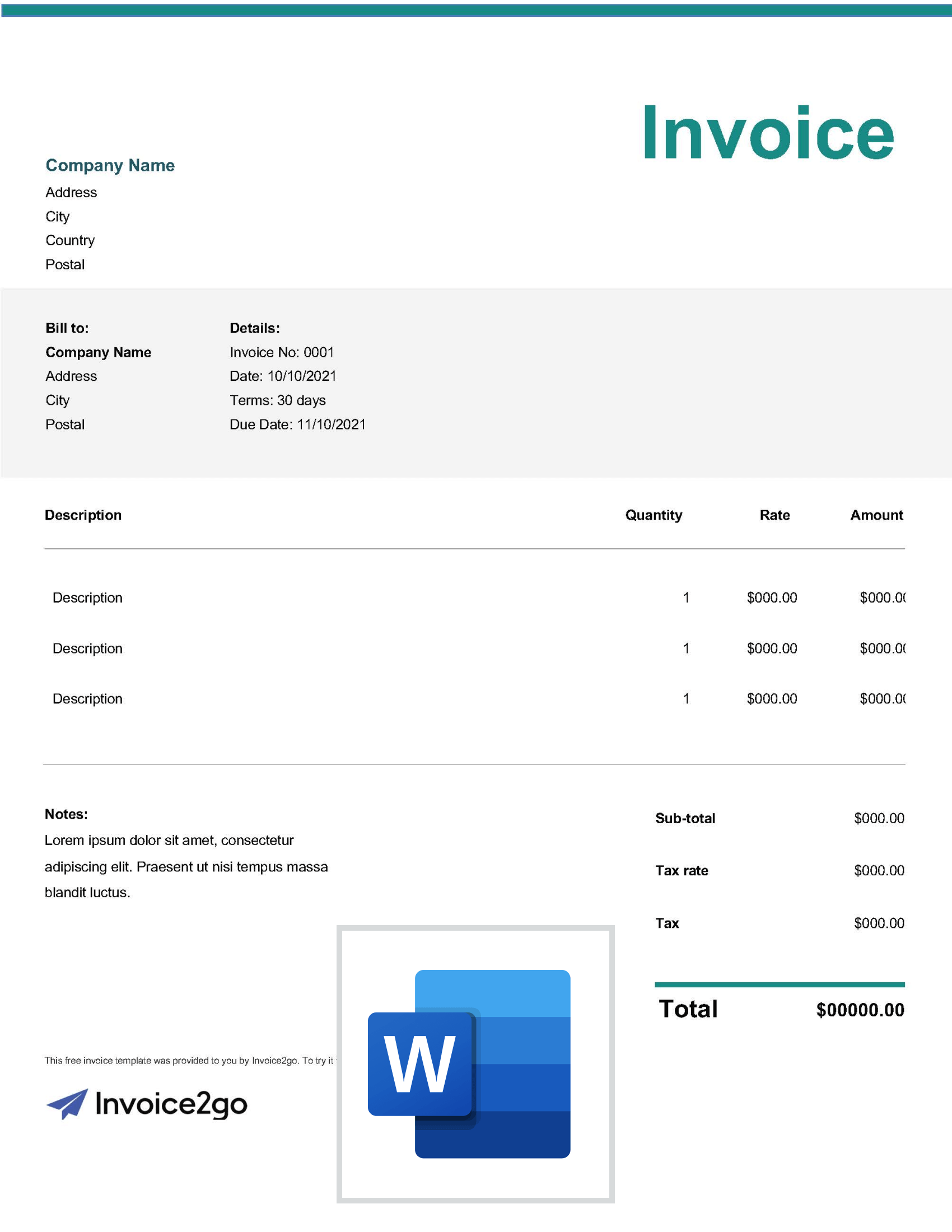952x1232 pixels.
Task: Click the teal Company Name heading
Action: point(110,165)
